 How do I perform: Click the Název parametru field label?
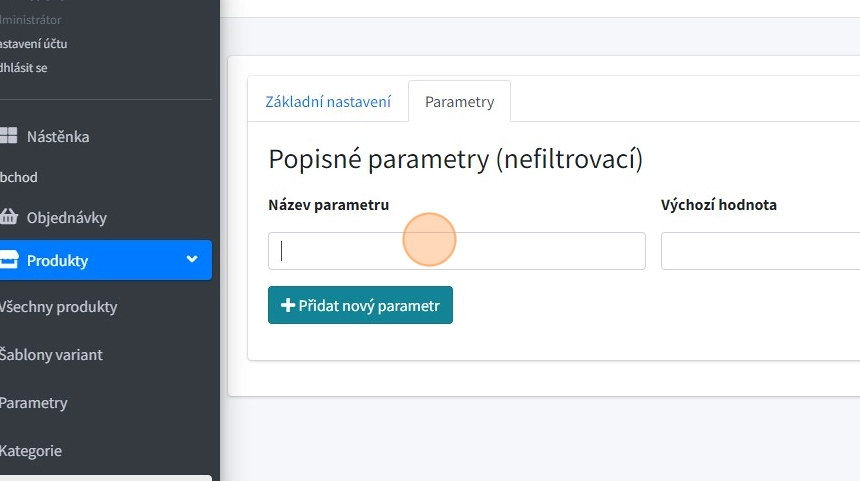coord(328,205)
